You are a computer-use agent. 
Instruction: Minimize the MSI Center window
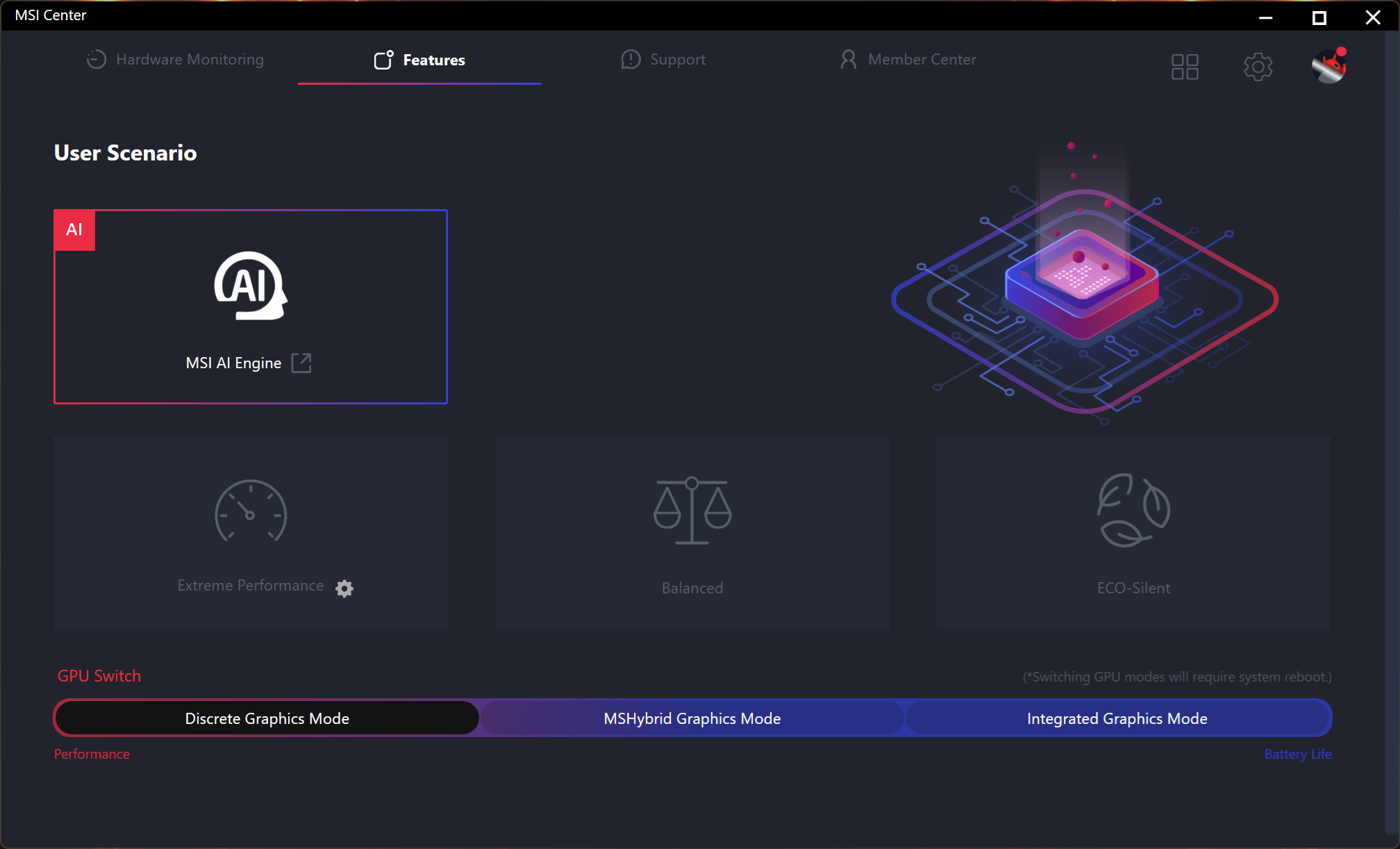click(1266, 17)
